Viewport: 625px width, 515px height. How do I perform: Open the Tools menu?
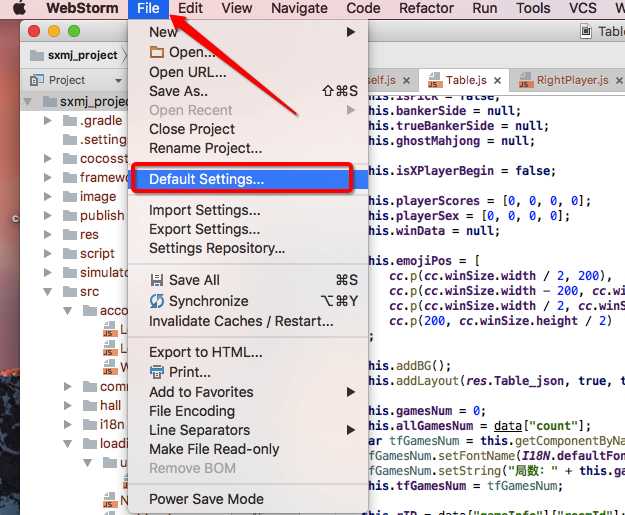point(533,8)
